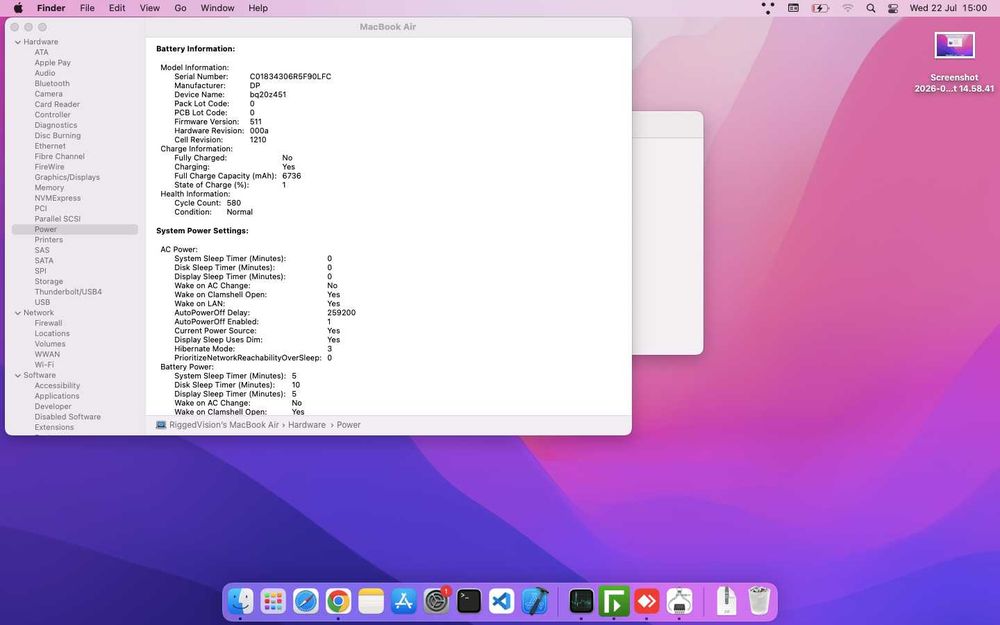Screen dimensions: 1000x625
Task: Open the App Store dock icon
Action: 403,601
